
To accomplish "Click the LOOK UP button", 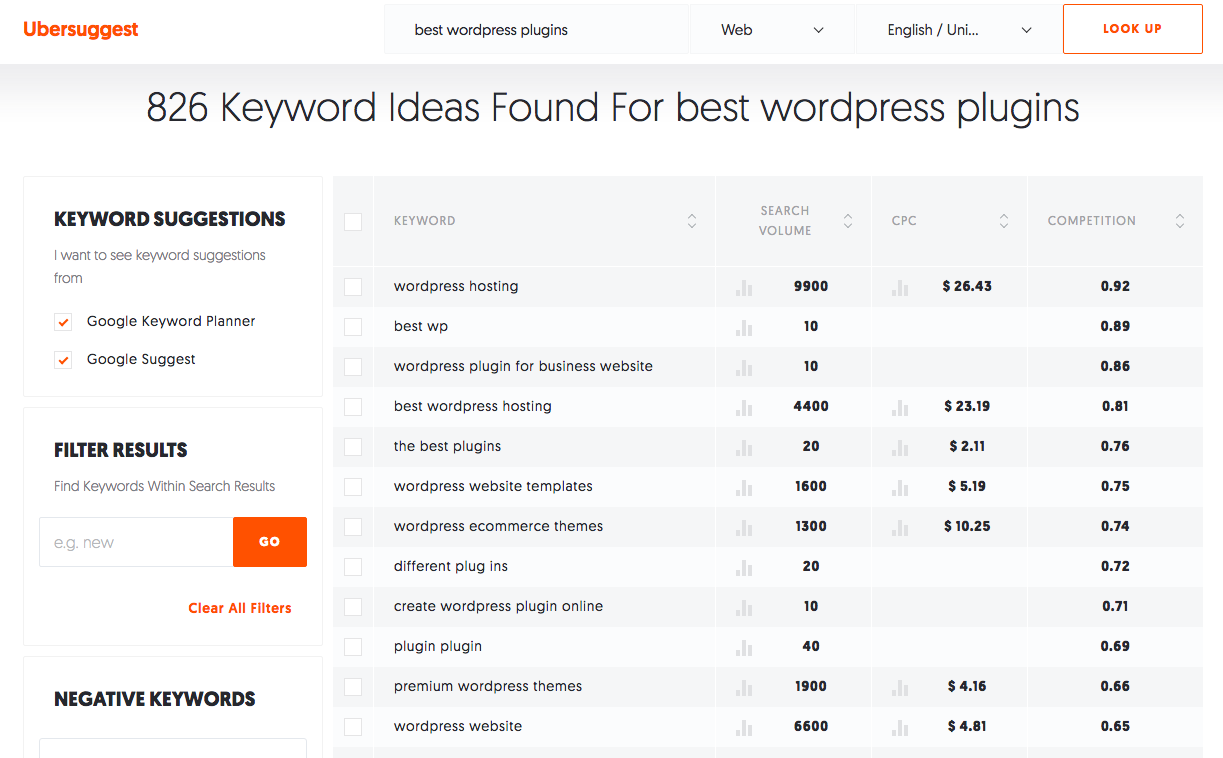I will 1132,29.
